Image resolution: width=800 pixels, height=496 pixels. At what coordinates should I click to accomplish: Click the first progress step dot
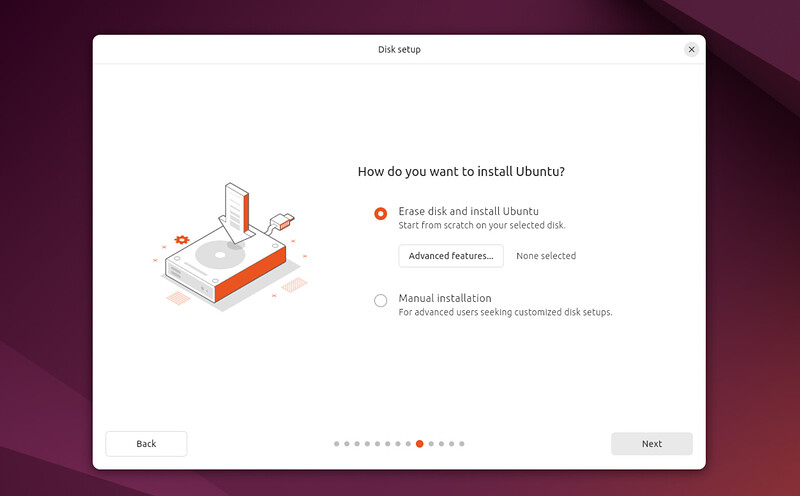(x=336, y=443)
